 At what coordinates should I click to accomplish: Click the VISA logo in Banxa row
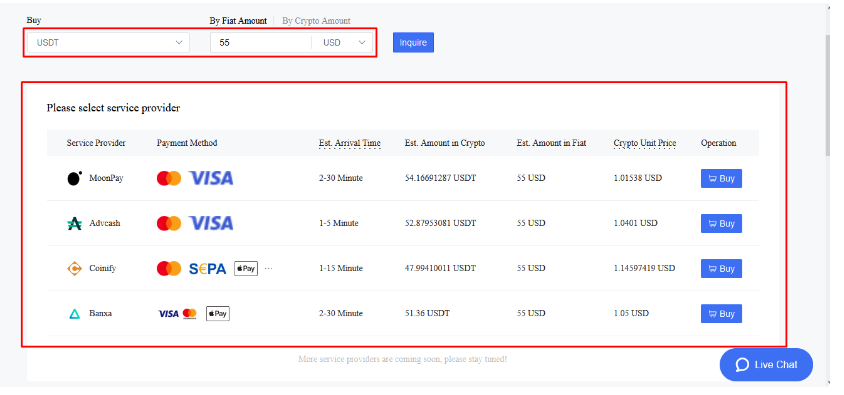(168, 313)
